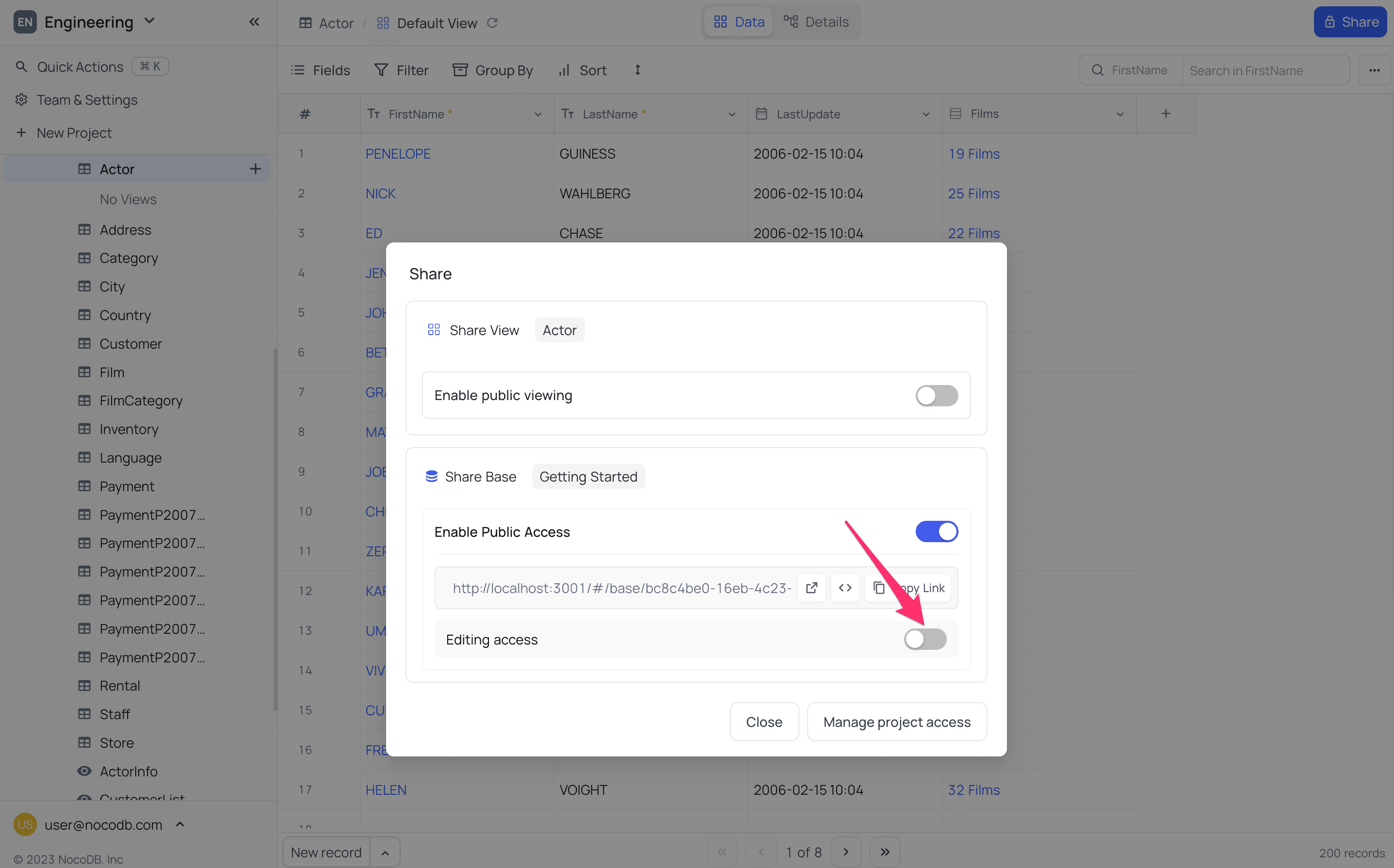Open Quick Actions search in the sidebar
1394x868 pixels.
point(80,66)
